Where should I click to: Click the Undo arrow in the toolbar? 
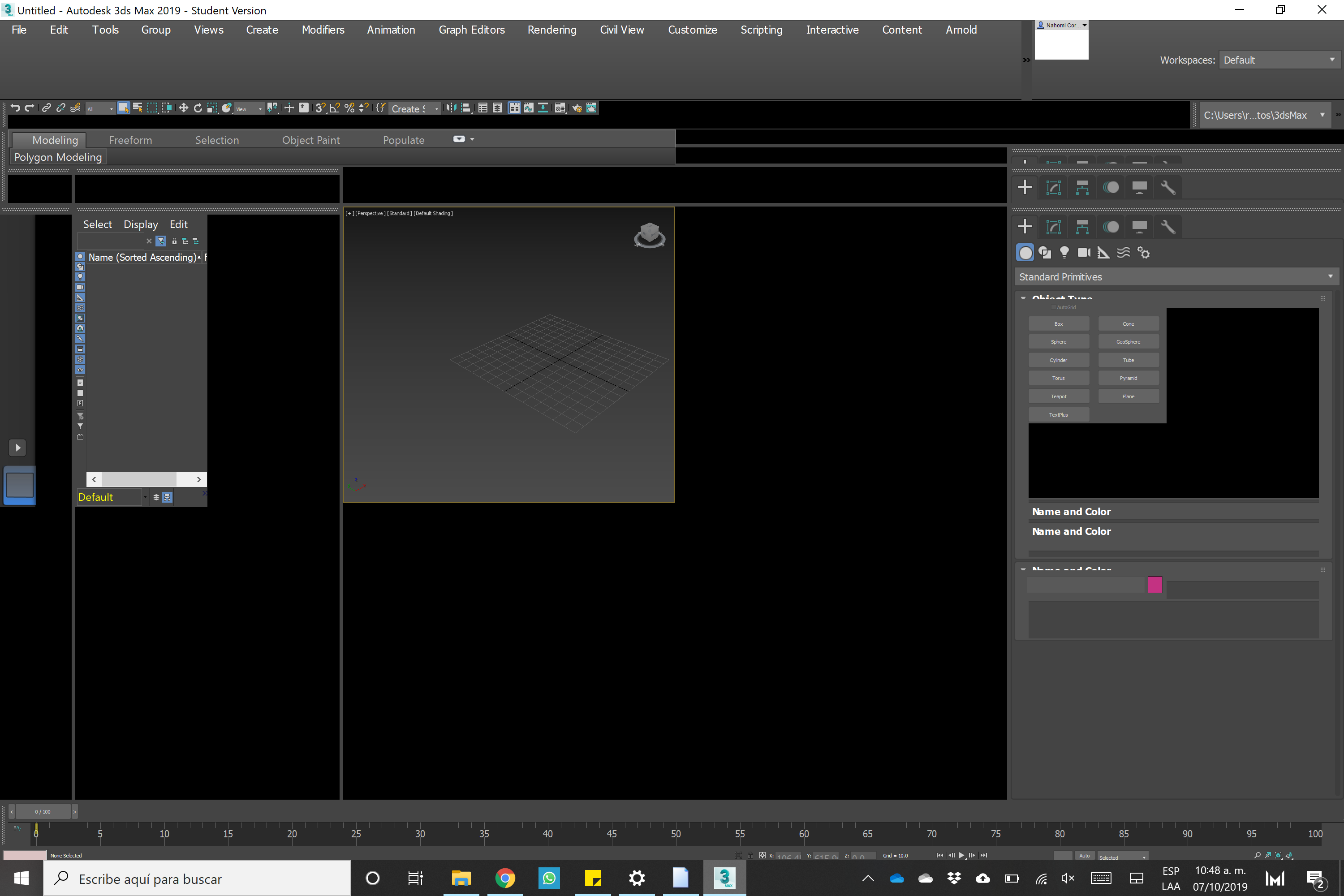coord(15,108)
